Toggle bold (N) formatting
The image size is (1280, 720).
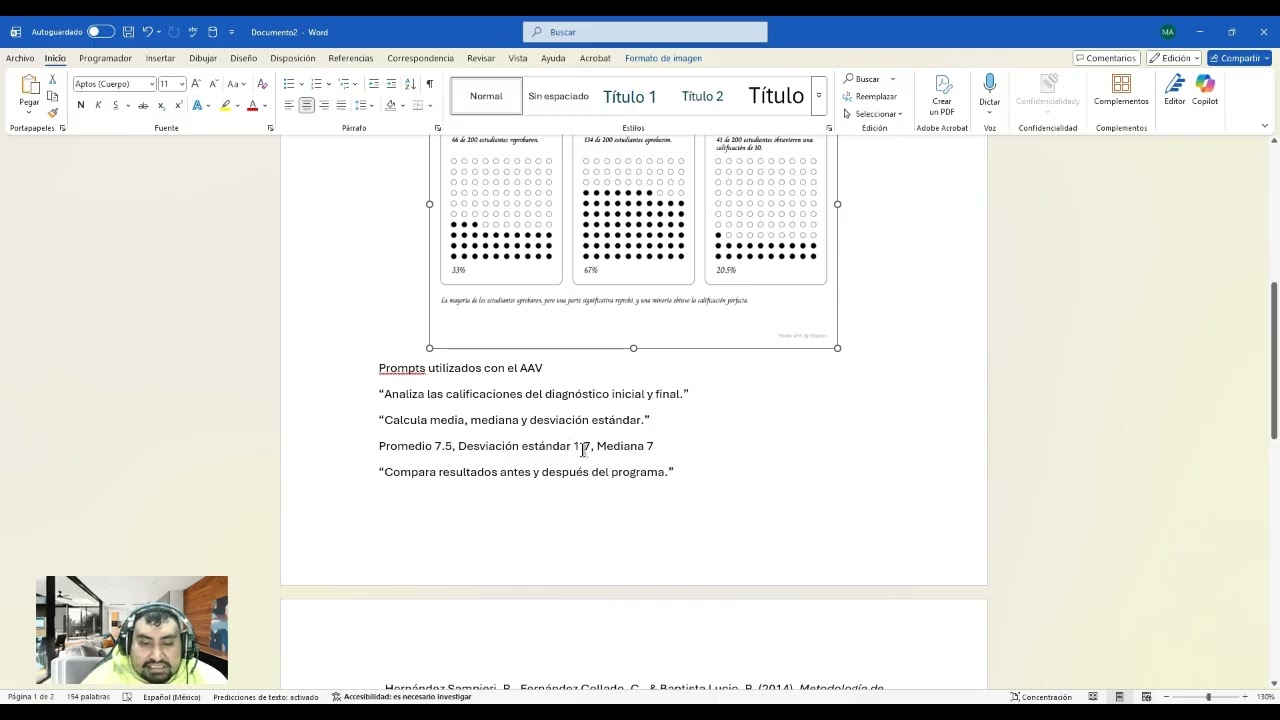point(81,105)
